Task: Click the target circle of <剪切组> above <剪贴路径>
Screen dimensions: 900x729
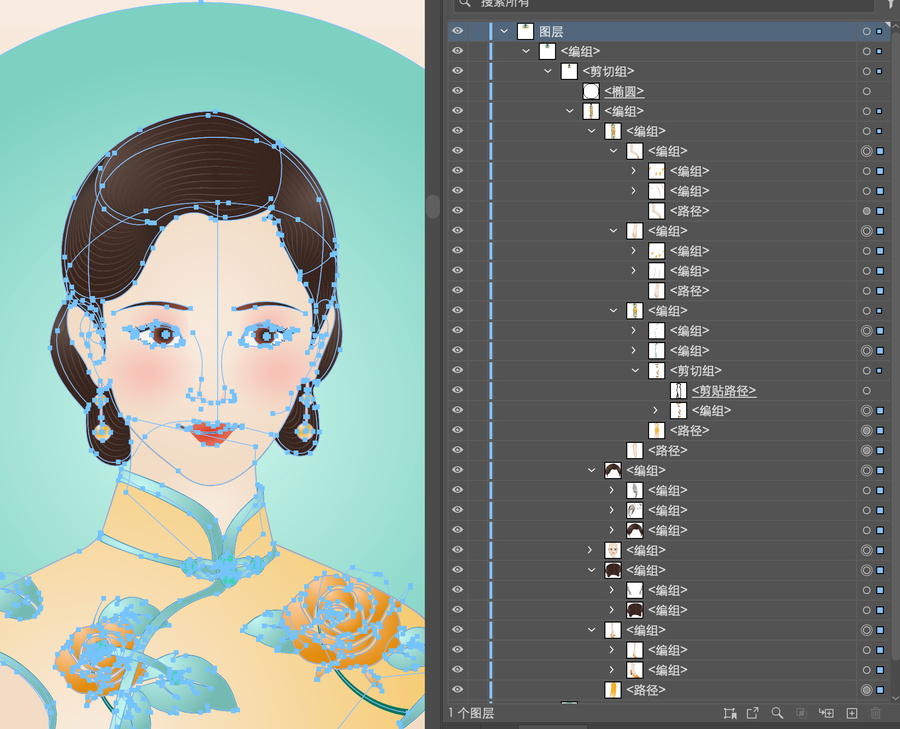Action: pyautogui.click(x=867, y=371)
